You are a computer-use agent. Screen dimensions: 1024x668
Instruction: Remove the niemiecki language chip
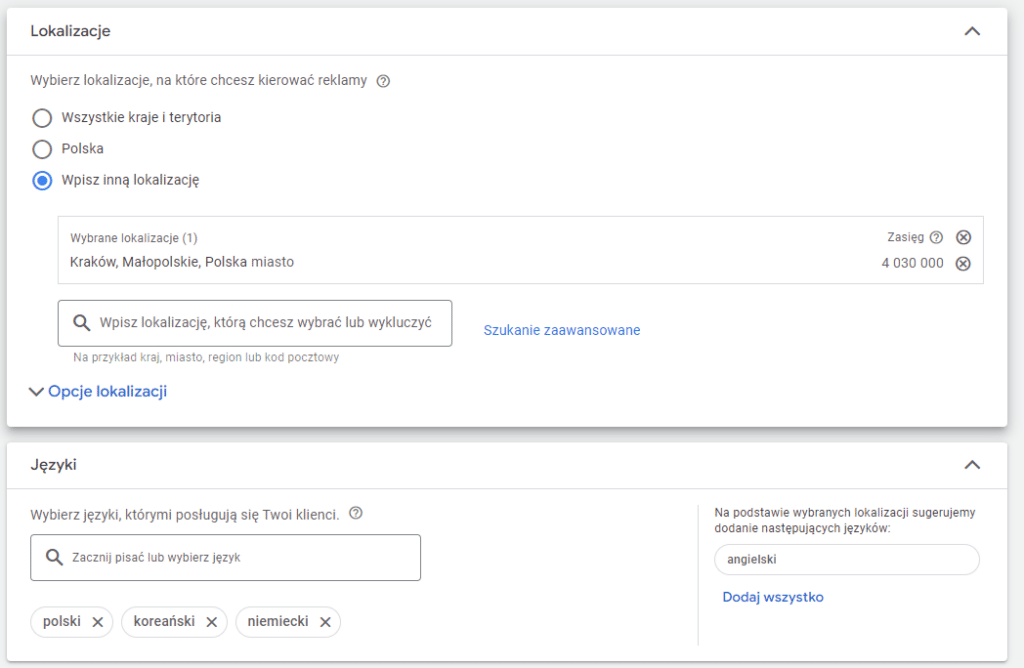[x=325, y=621]
